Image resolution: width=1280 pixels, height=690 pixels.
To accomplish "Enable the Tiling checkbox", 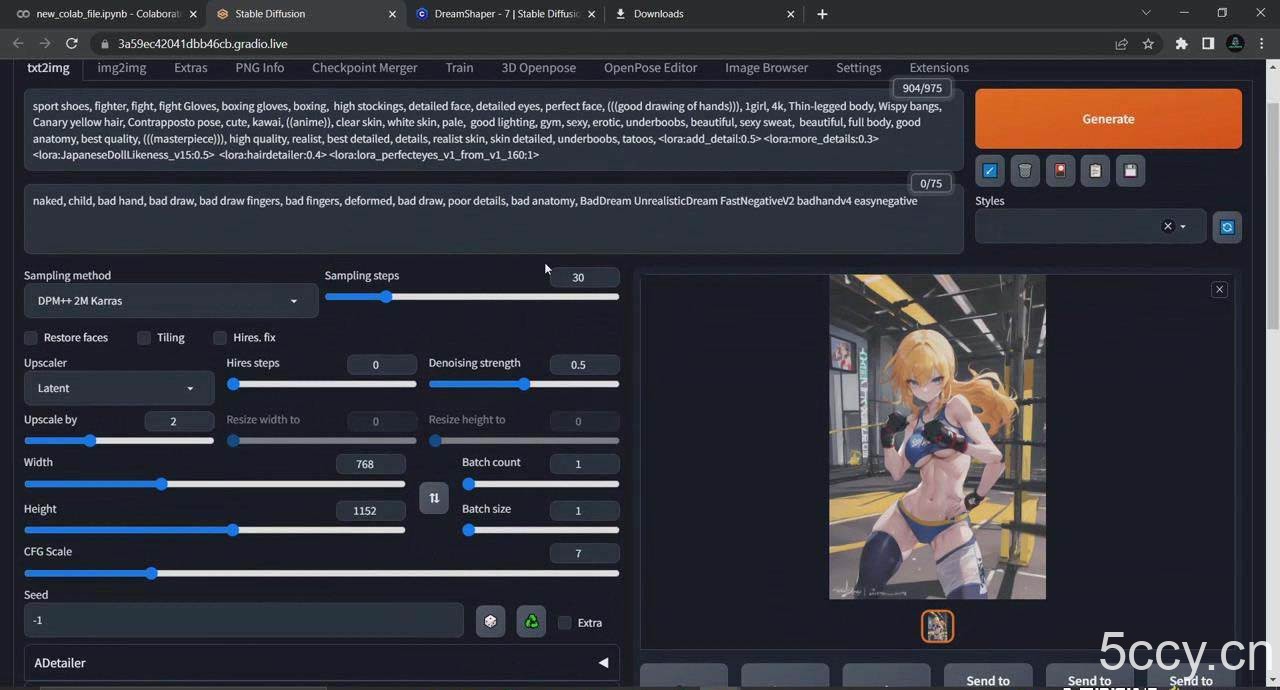I will click(x=144, y=338).
